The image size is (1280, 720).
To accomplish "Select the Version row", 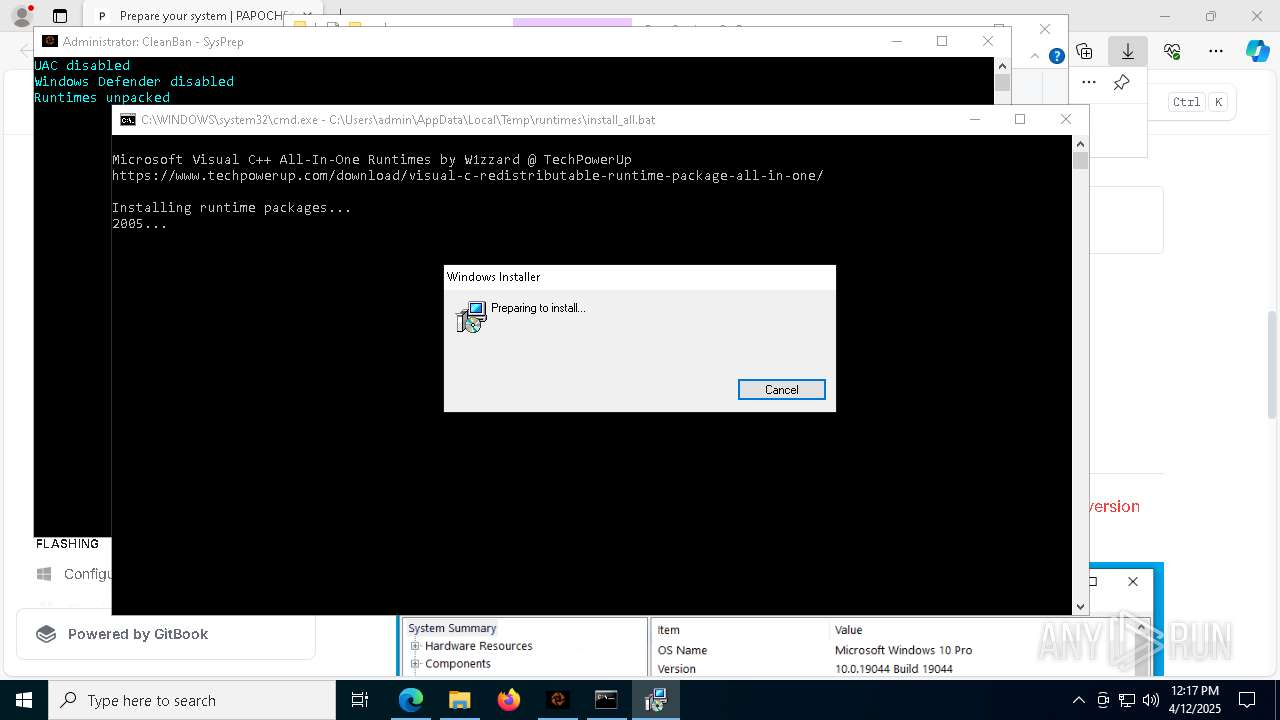I will (x=676, y=669).
